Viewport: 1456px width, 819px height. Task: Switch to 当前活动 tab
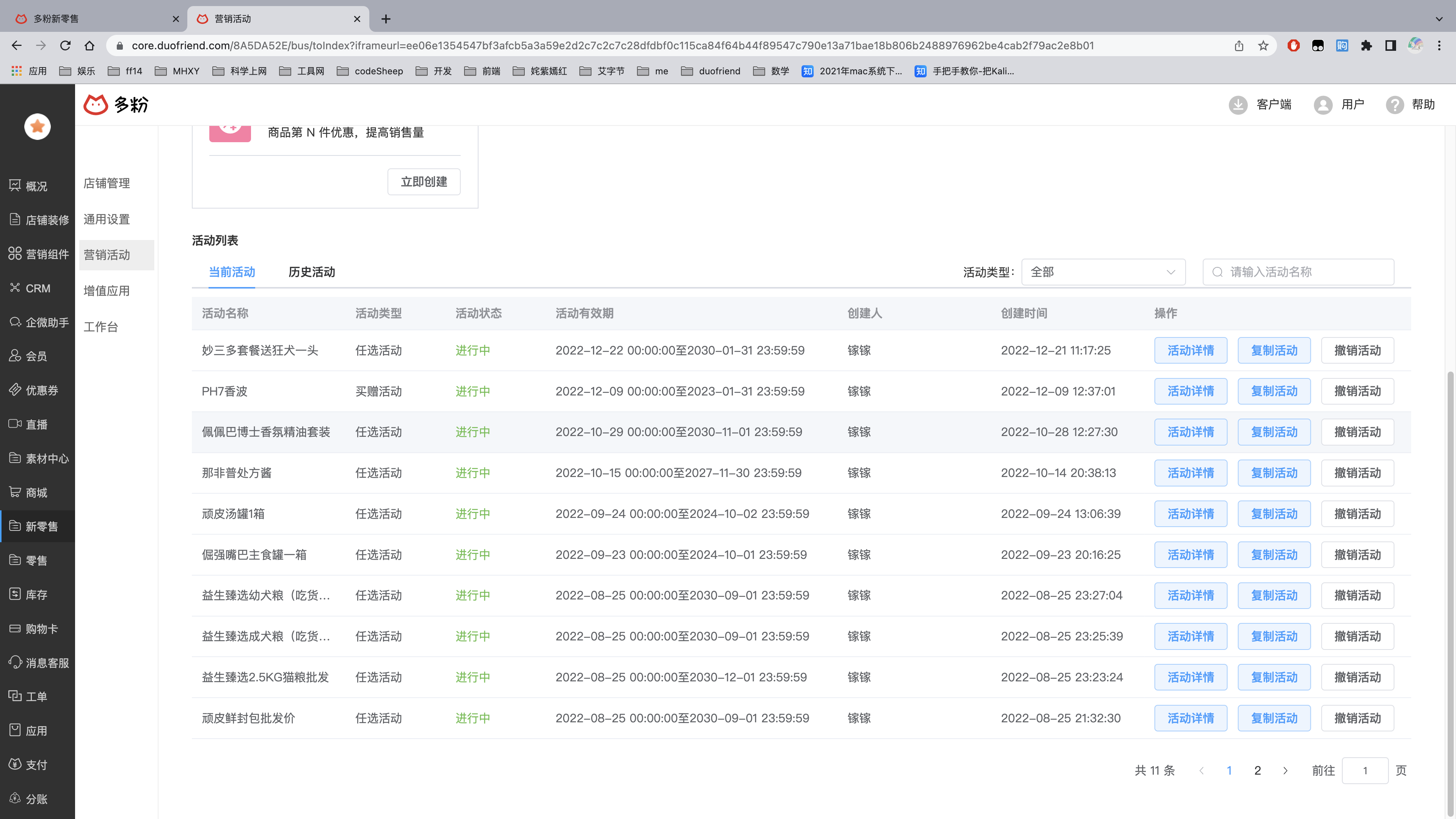(x=232, y=272)
